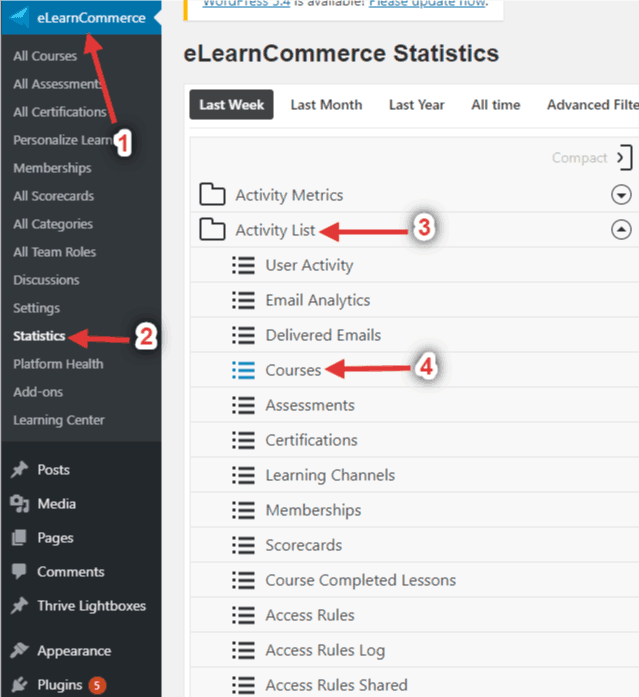
Task: Click the Pages icon in sidebar
Action: point(19,537)
